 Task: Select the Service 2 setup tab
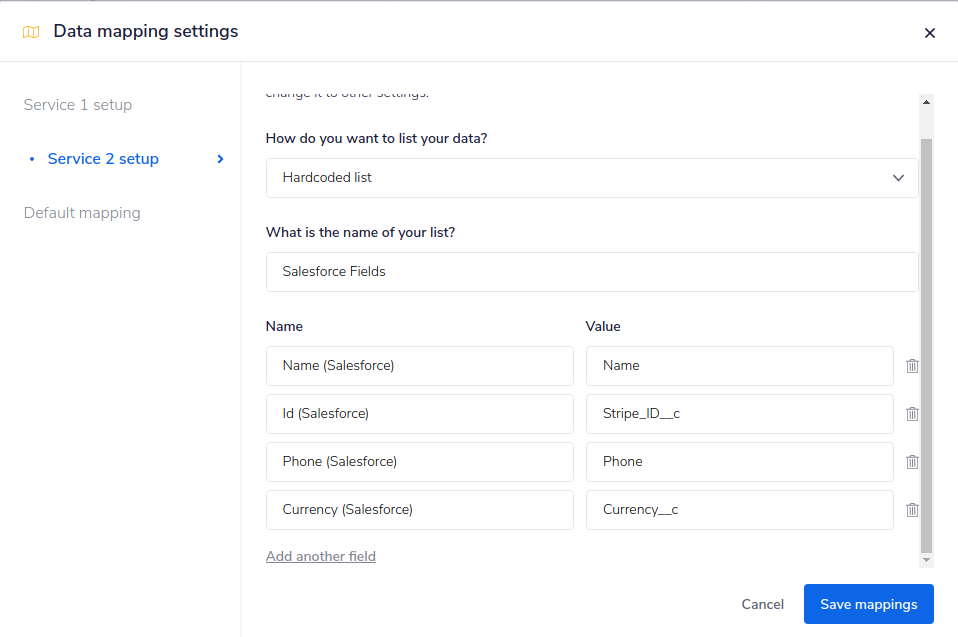(x=103, y=159)
